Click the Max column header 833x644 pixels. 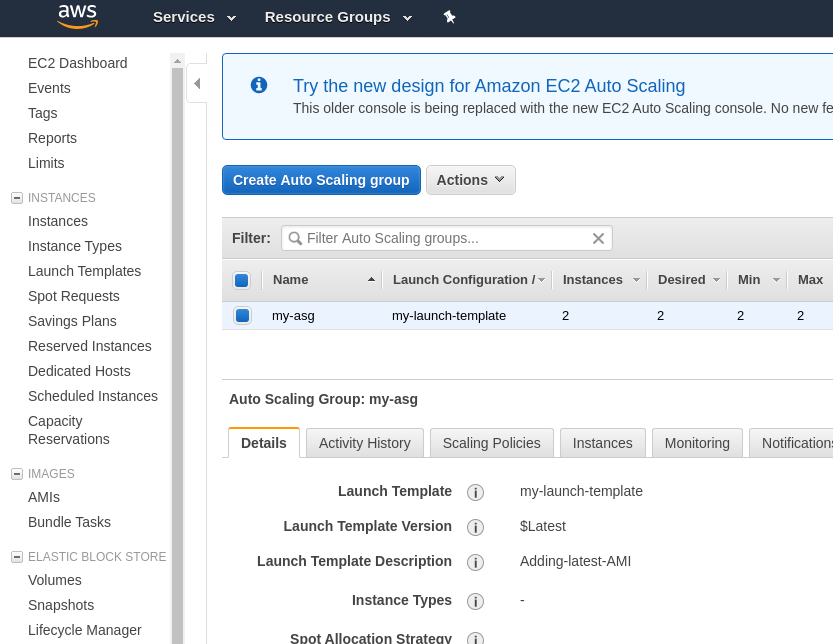[x=810, y=279]
